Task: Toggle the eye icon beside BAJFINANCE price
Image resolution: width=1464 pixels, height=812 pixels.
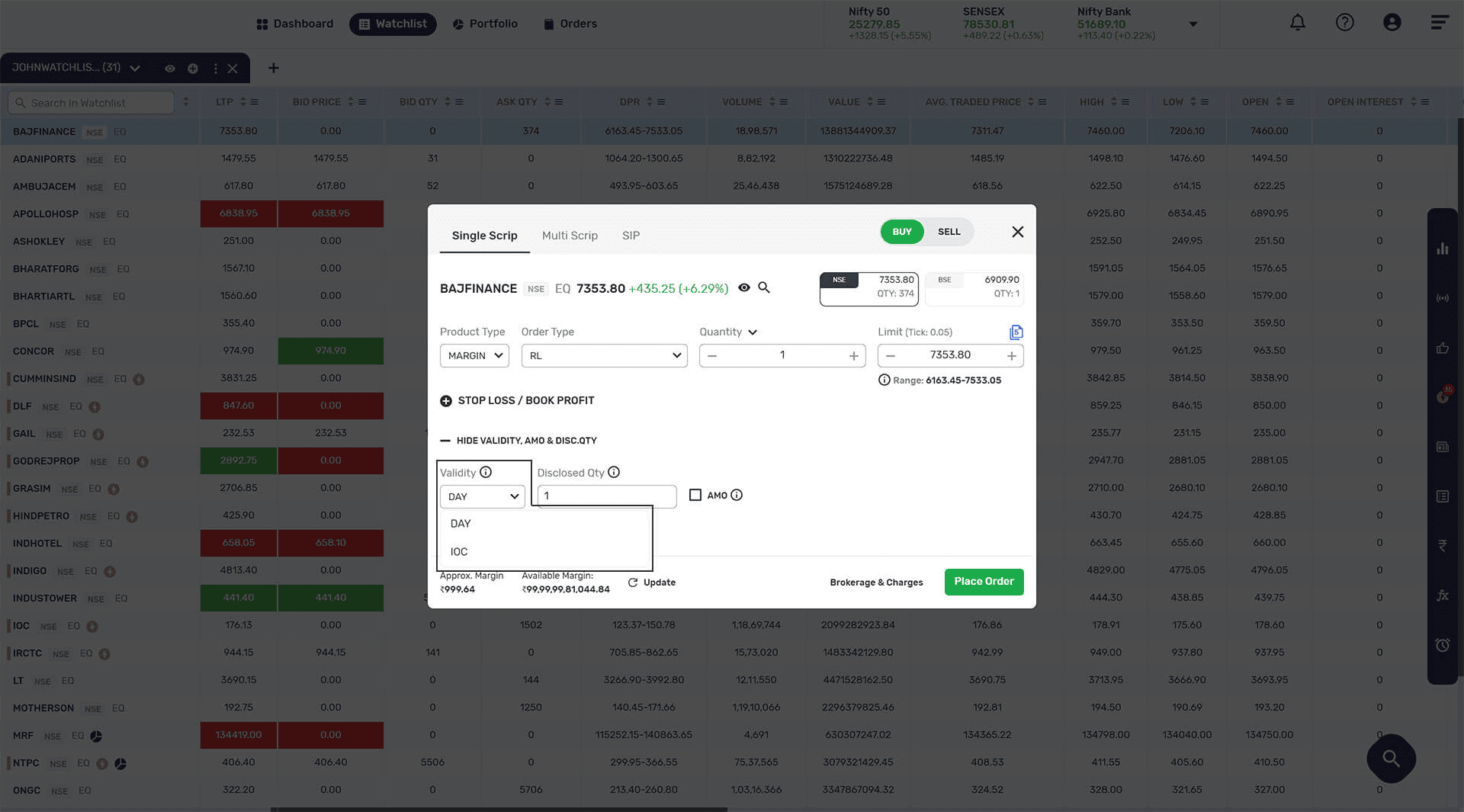Action: (744, 287)
